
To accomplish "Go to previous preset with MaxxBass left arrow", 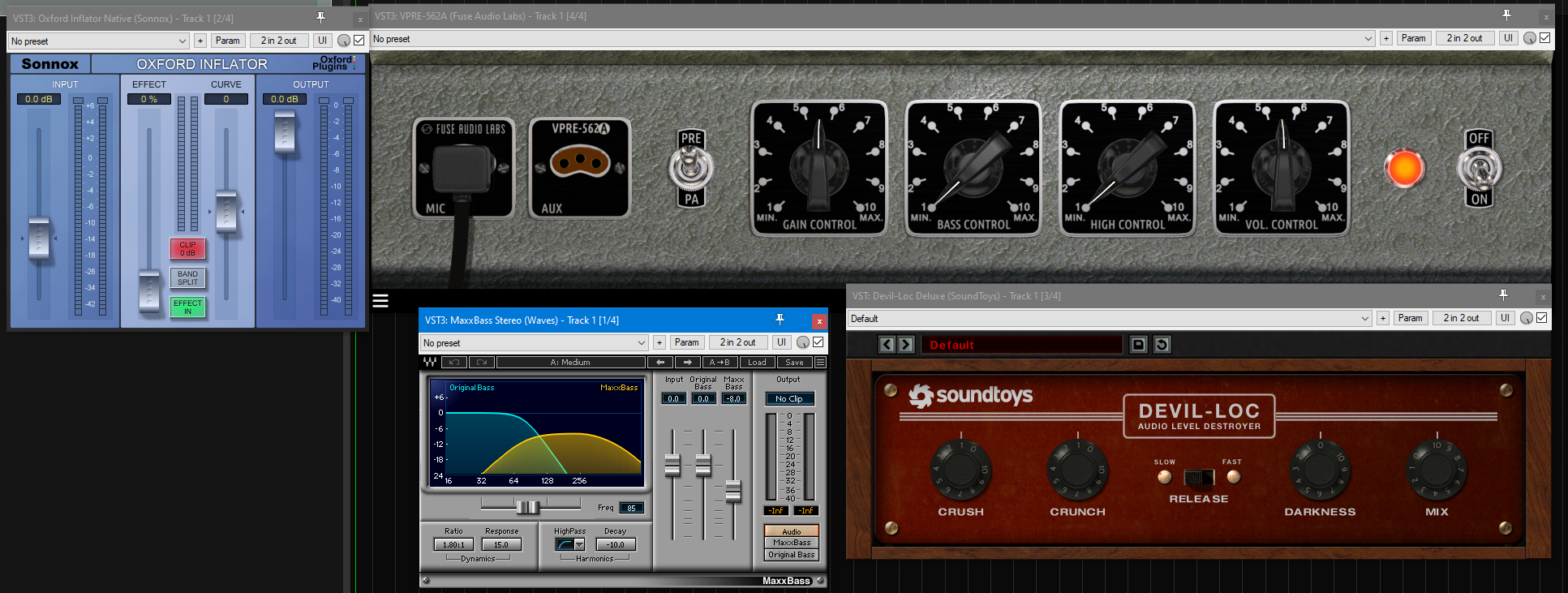I will click(660, 362).
